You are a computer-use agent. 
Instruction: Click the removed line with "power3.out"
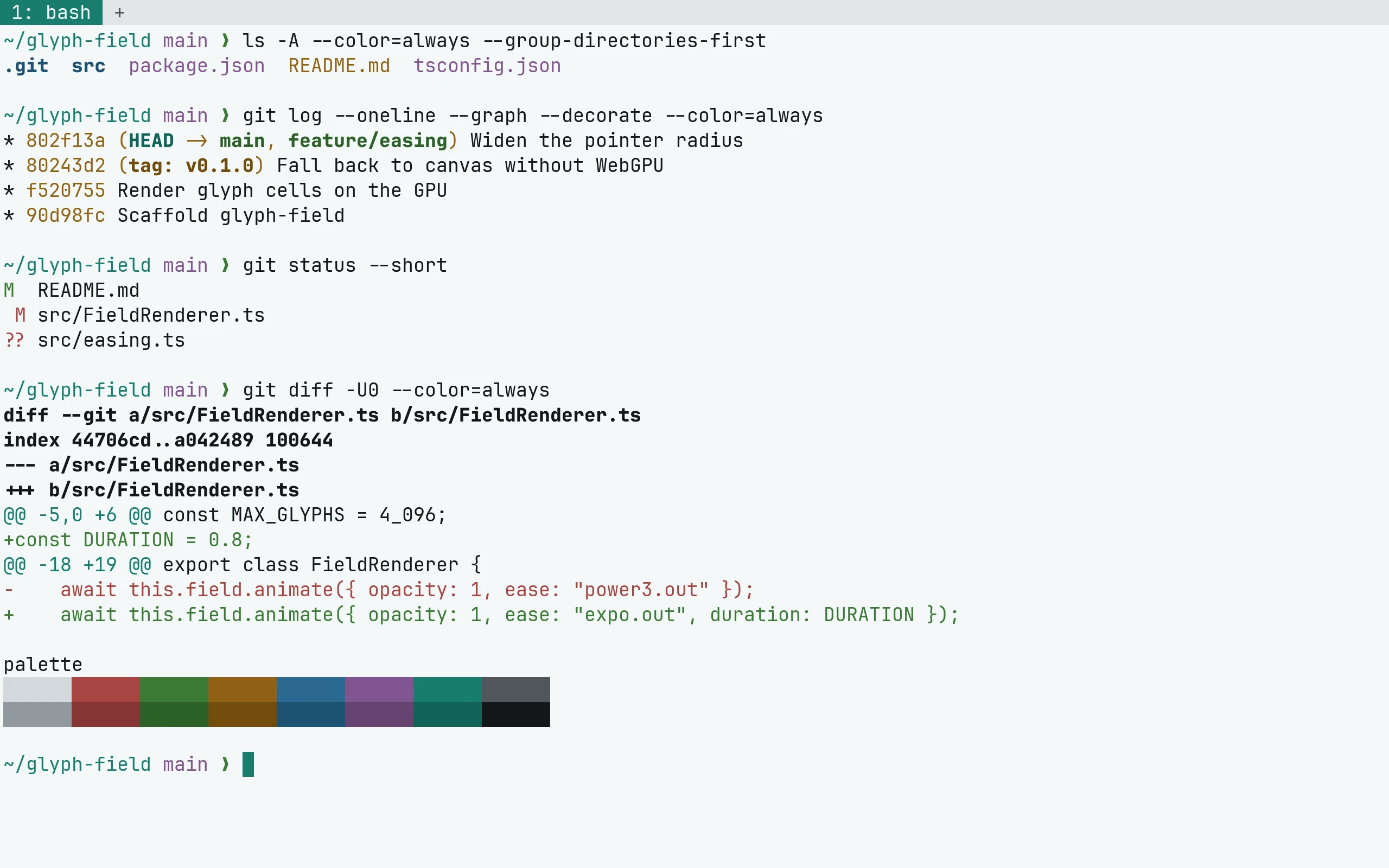(379, 590)
